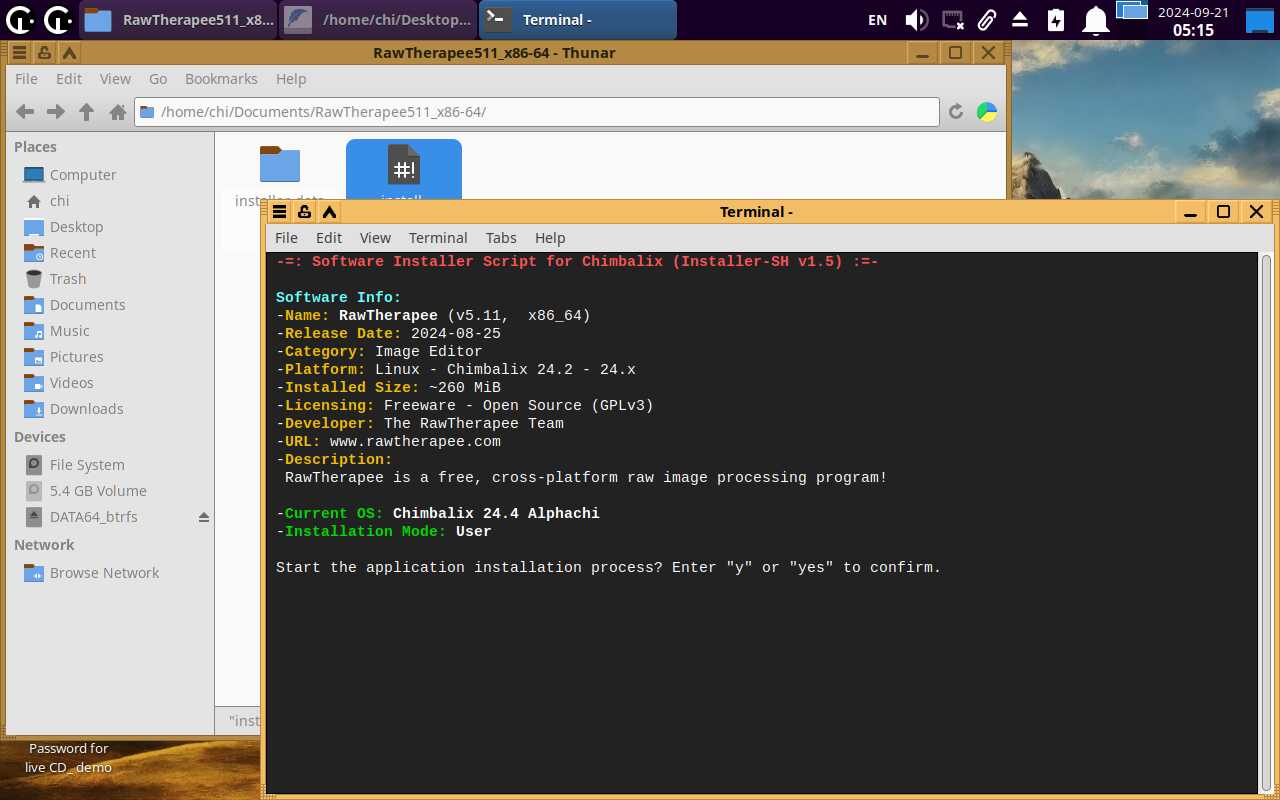
Task: Click the workspace switcher in the panel
Action: tap(1131, 12)
